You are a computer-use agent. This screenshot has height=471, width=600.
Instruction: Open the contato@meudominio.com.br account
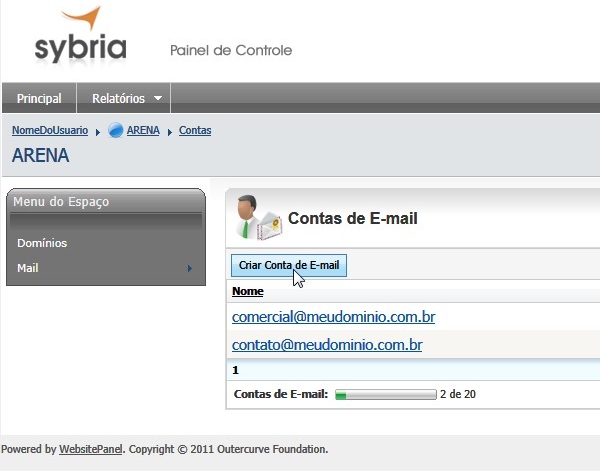(327, 345)
